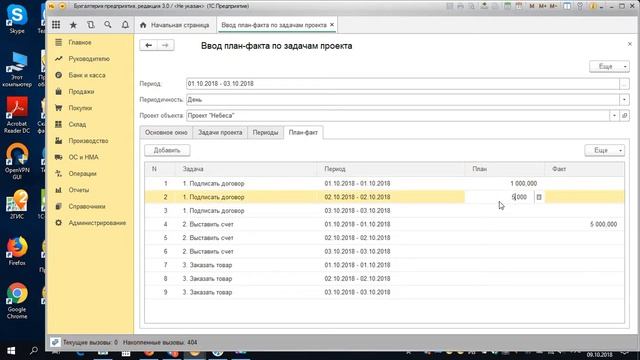Click the back arrow button
Image resolution: width=640 pixels, height=360 pixels.
[x=149, y=45]
